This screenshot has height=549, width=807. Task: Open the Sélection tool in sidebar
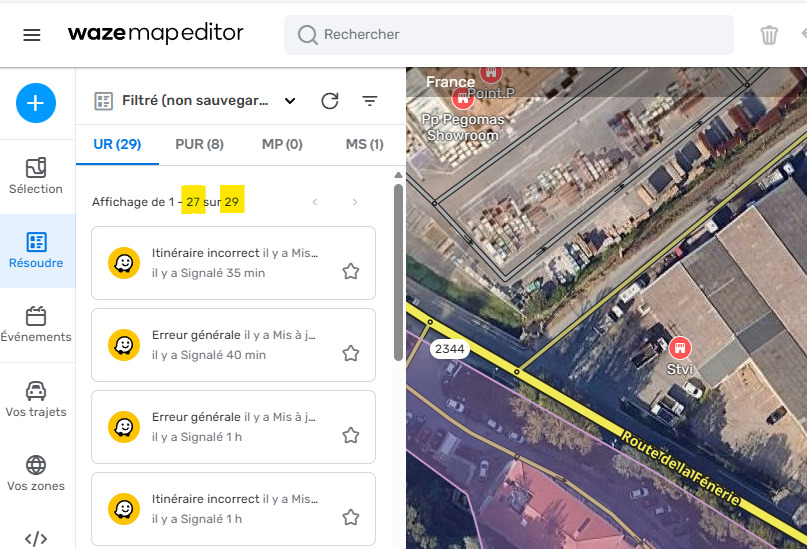click(x=36, y=176)
